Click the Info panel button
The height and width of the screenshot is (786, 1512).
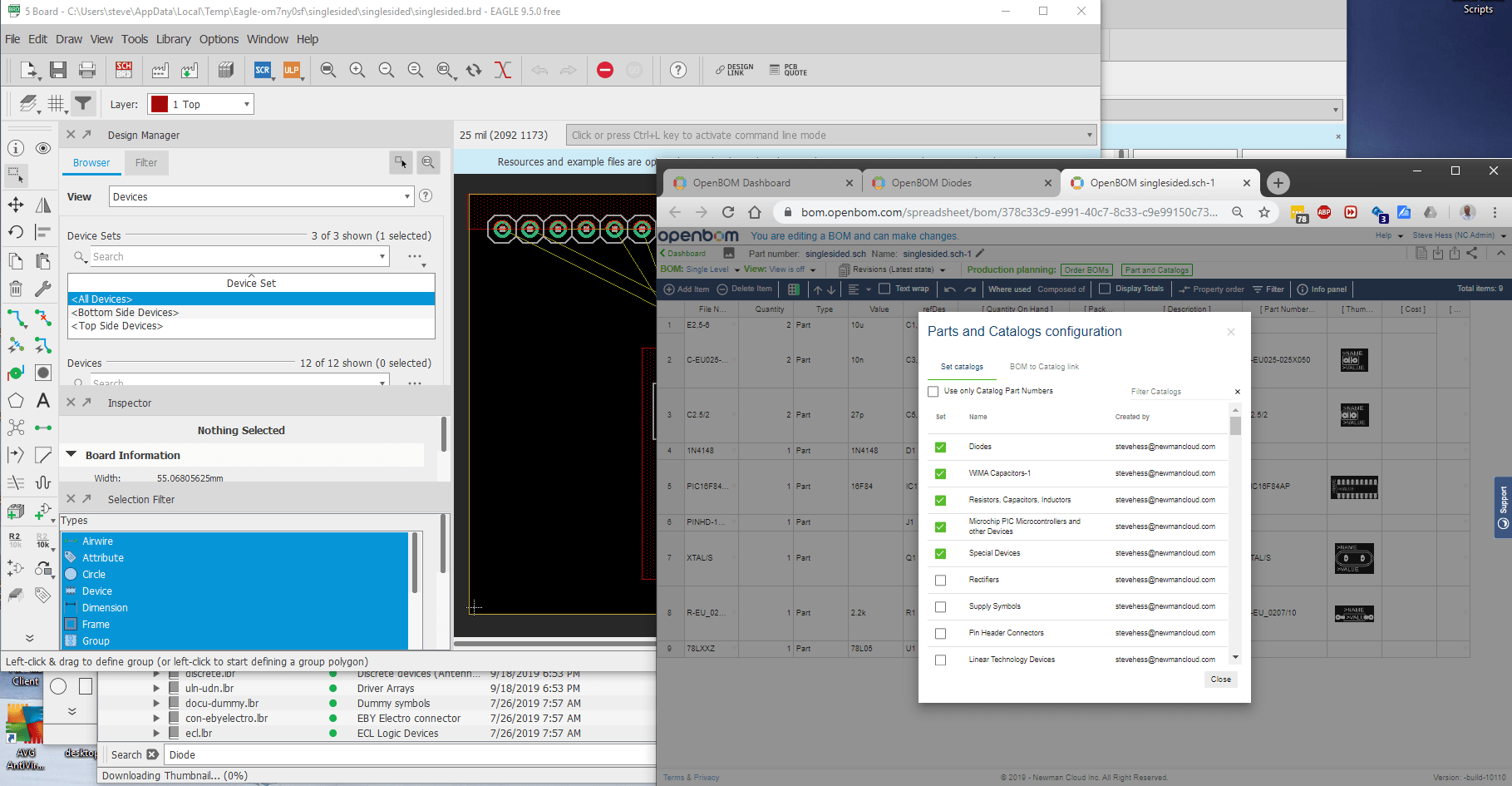point(1322,289)
